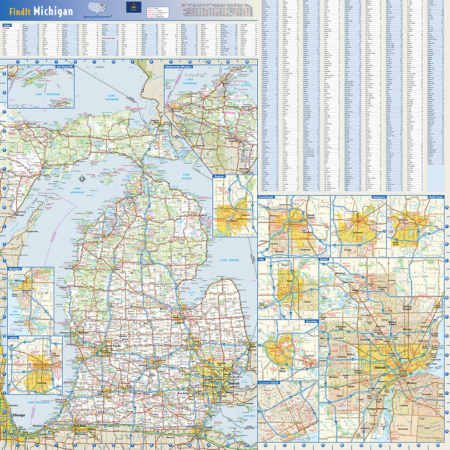Click the Detroit city label in the large inset
The image size is (450, 450).
tap(380, 367)
